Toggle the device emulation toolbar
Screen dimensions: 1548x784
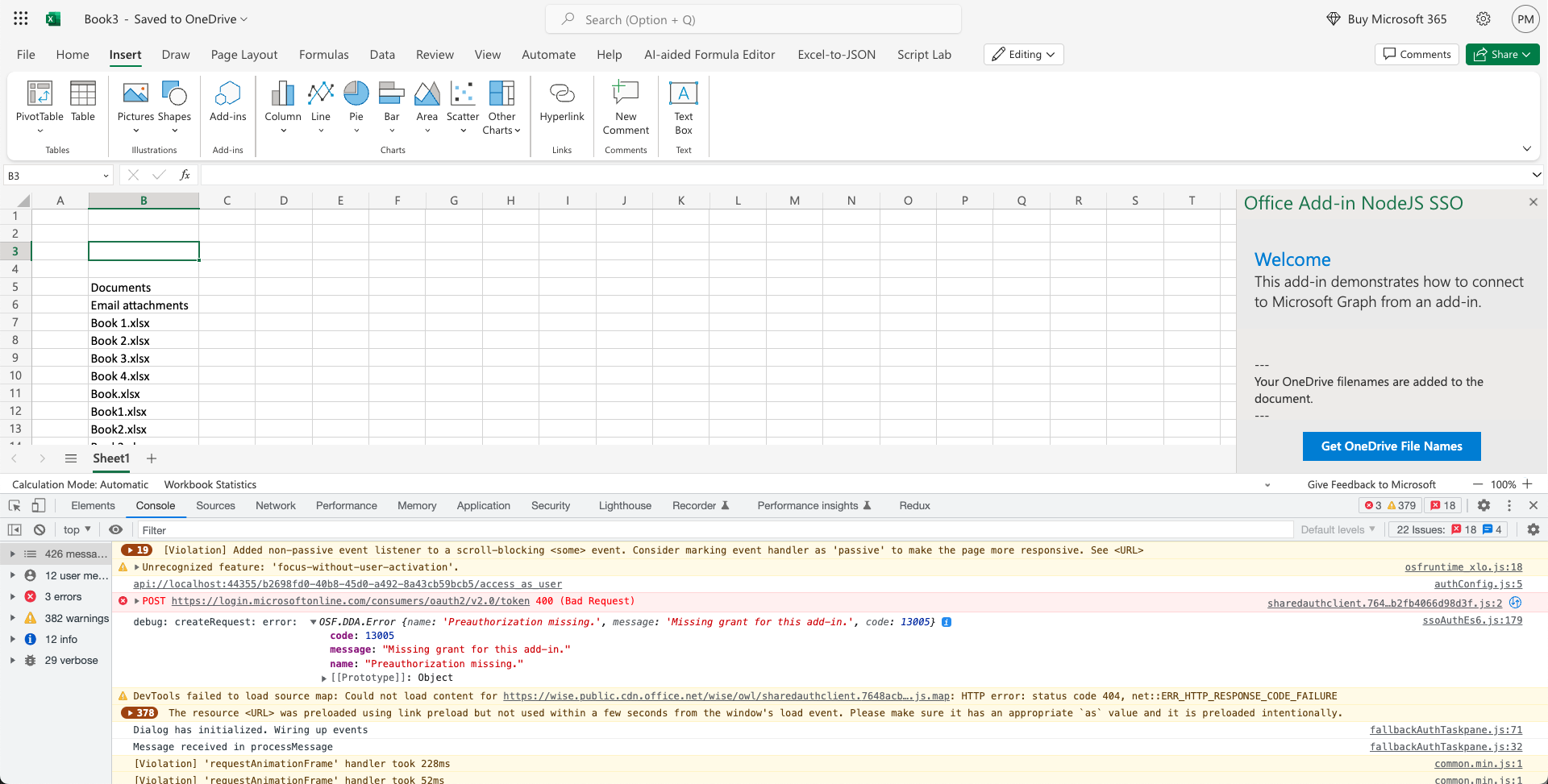(x=38, y=505)
